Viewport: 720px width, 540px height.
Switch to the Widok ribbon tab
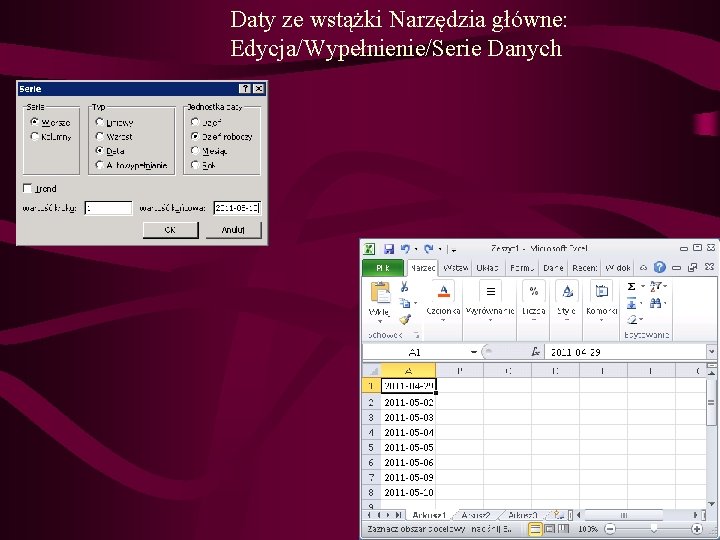617,268
